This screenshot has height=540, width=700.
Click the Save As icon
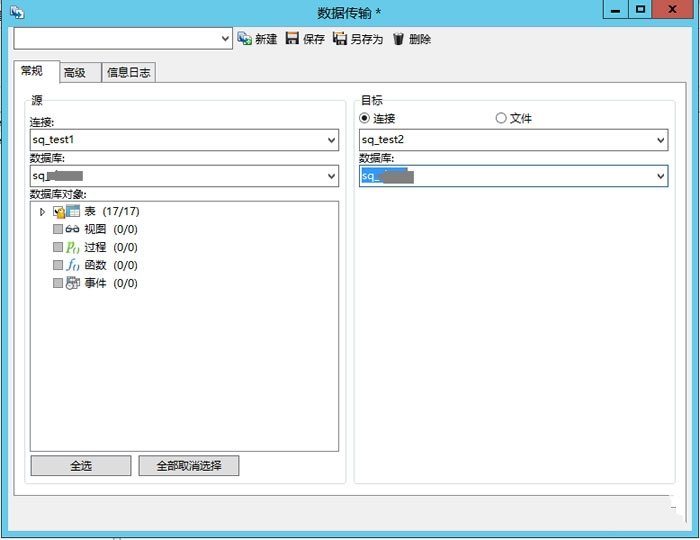coord(340,38)
